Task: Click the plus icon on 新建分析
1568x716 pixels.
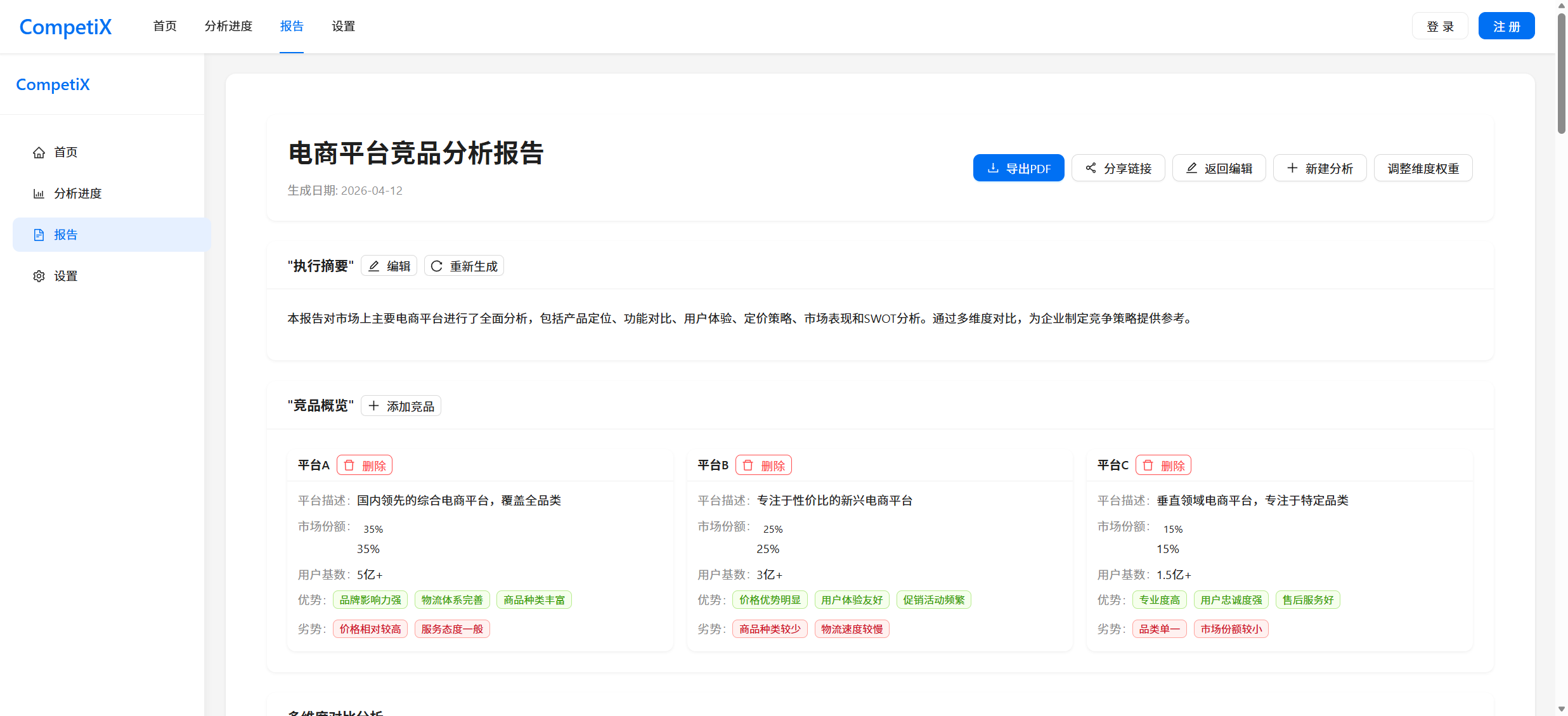Action: 1292,168
